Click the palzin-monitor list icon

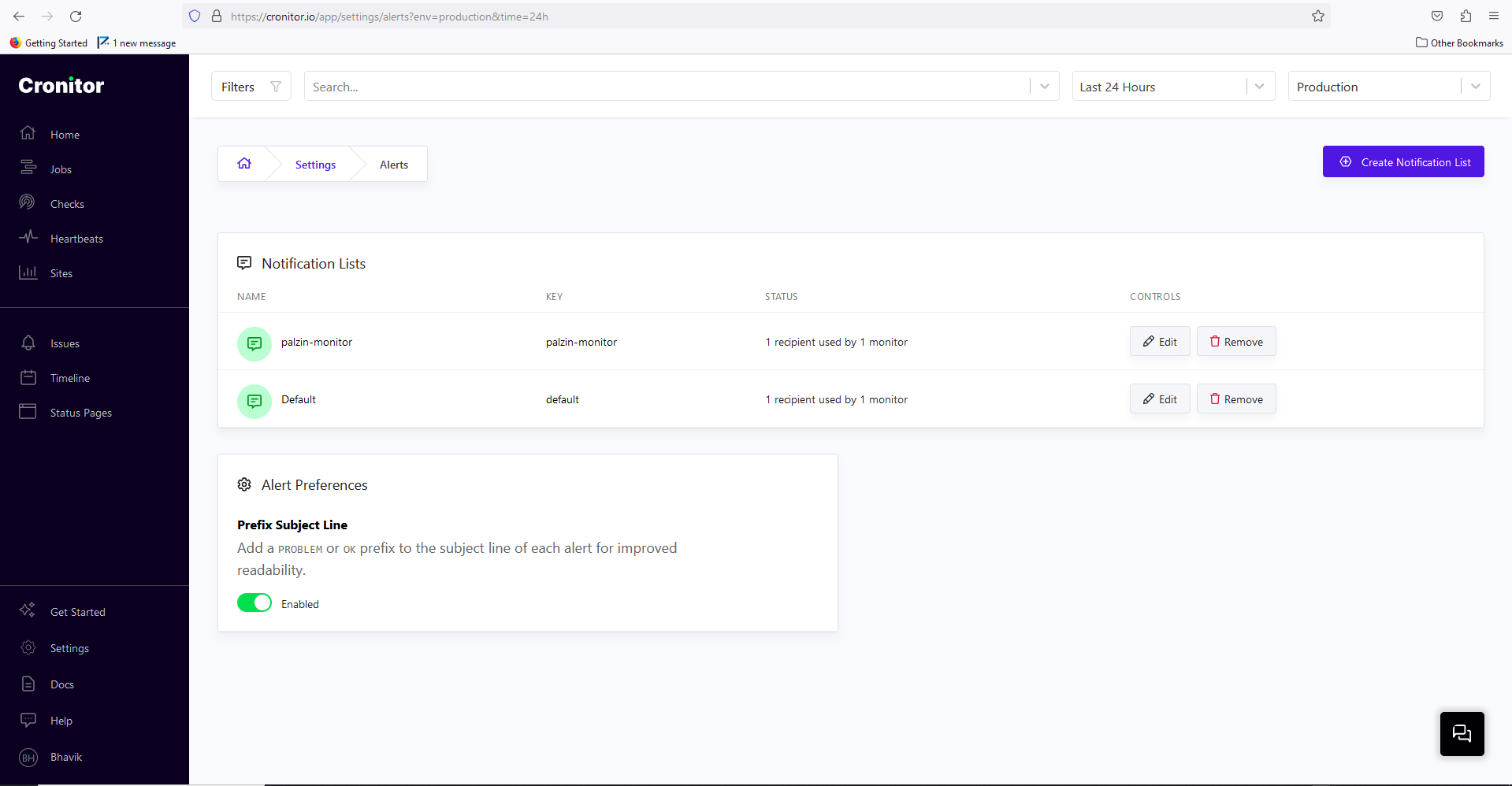click(254, 343)
